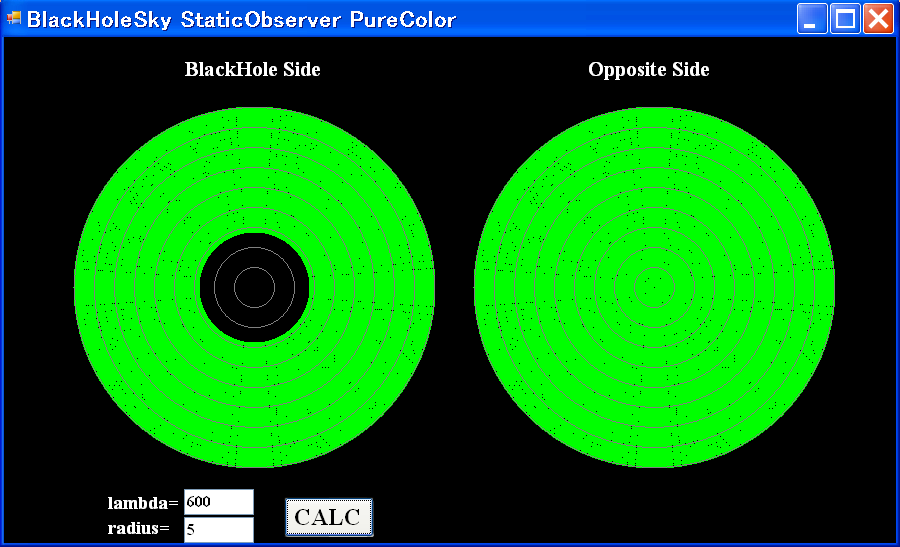The image size is (900, 547).
Task: Maximize the BlackHoleSky window
Action: (845, 19)
